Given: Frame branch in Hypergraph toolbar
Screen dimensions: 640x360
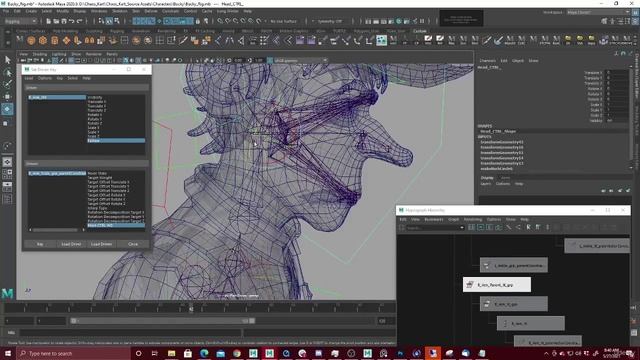Looking at the screenshot, I should [499, 227].
